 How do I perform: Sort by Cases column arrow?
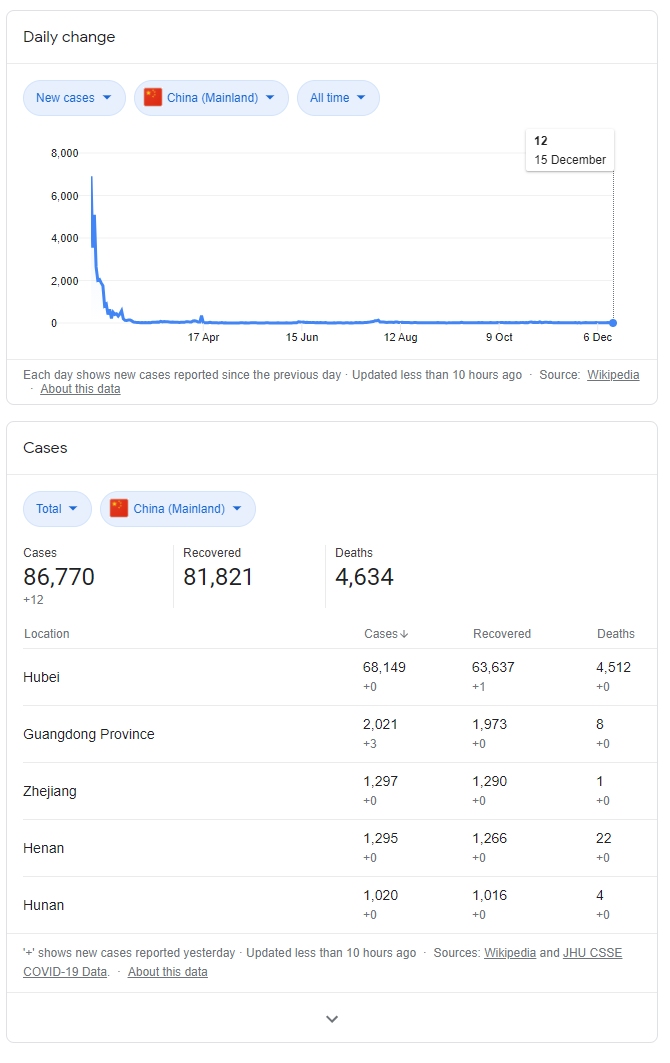pyautogui.click(x=404, y=634)
